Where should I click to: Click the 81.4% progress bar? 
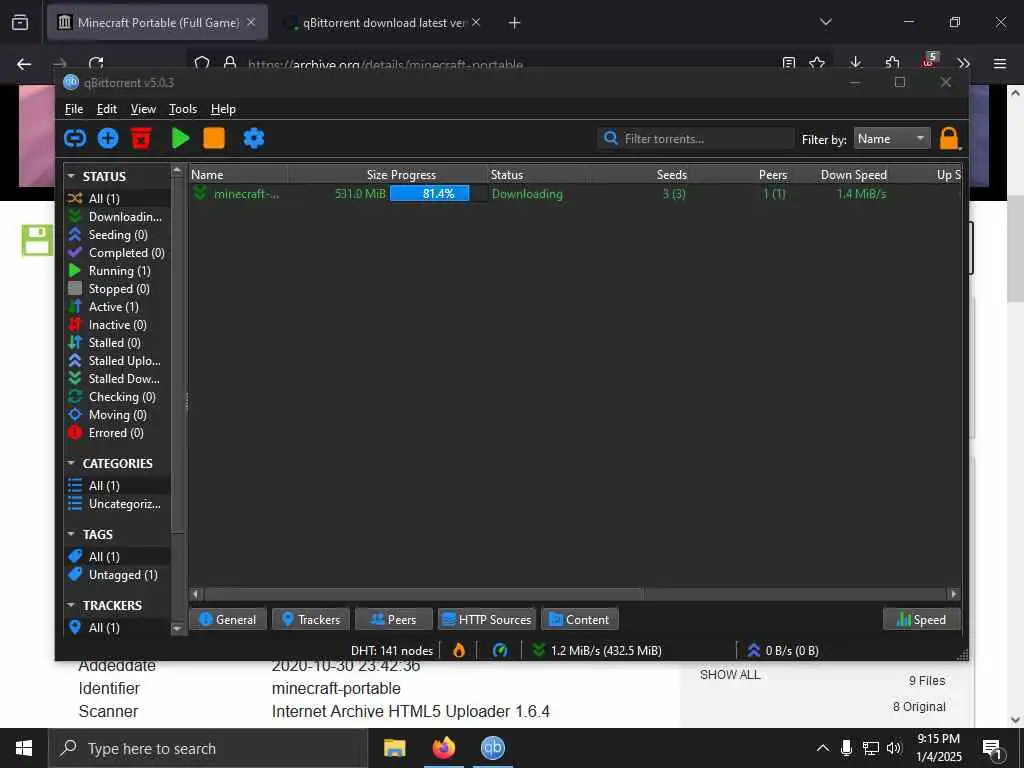pyautogui.click(x=438, y=194)
